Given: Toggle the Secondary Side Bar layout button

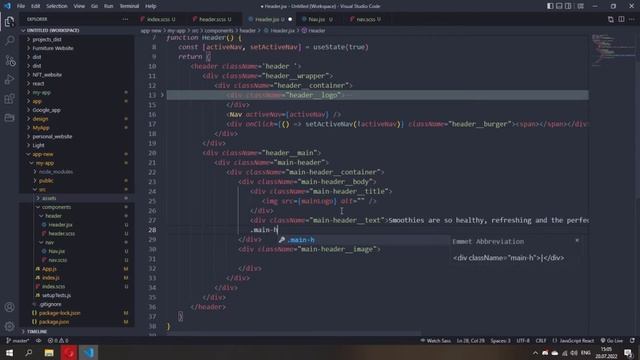Looking at the screenshot, I should (x=568, y=6).
